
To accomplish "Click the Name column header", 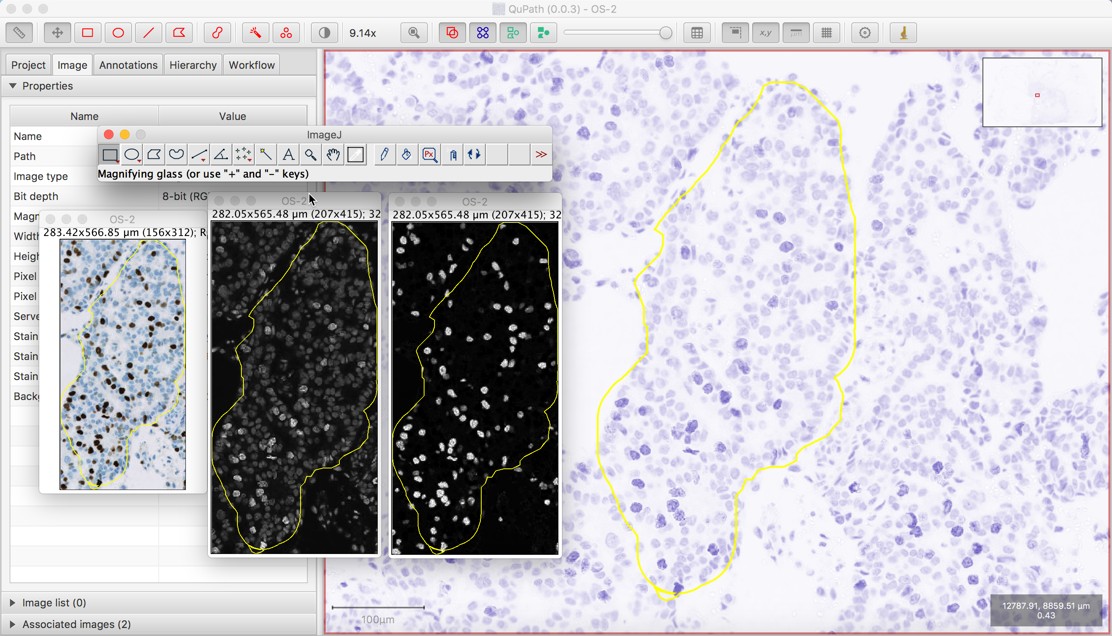I will [x=84, y=116].
